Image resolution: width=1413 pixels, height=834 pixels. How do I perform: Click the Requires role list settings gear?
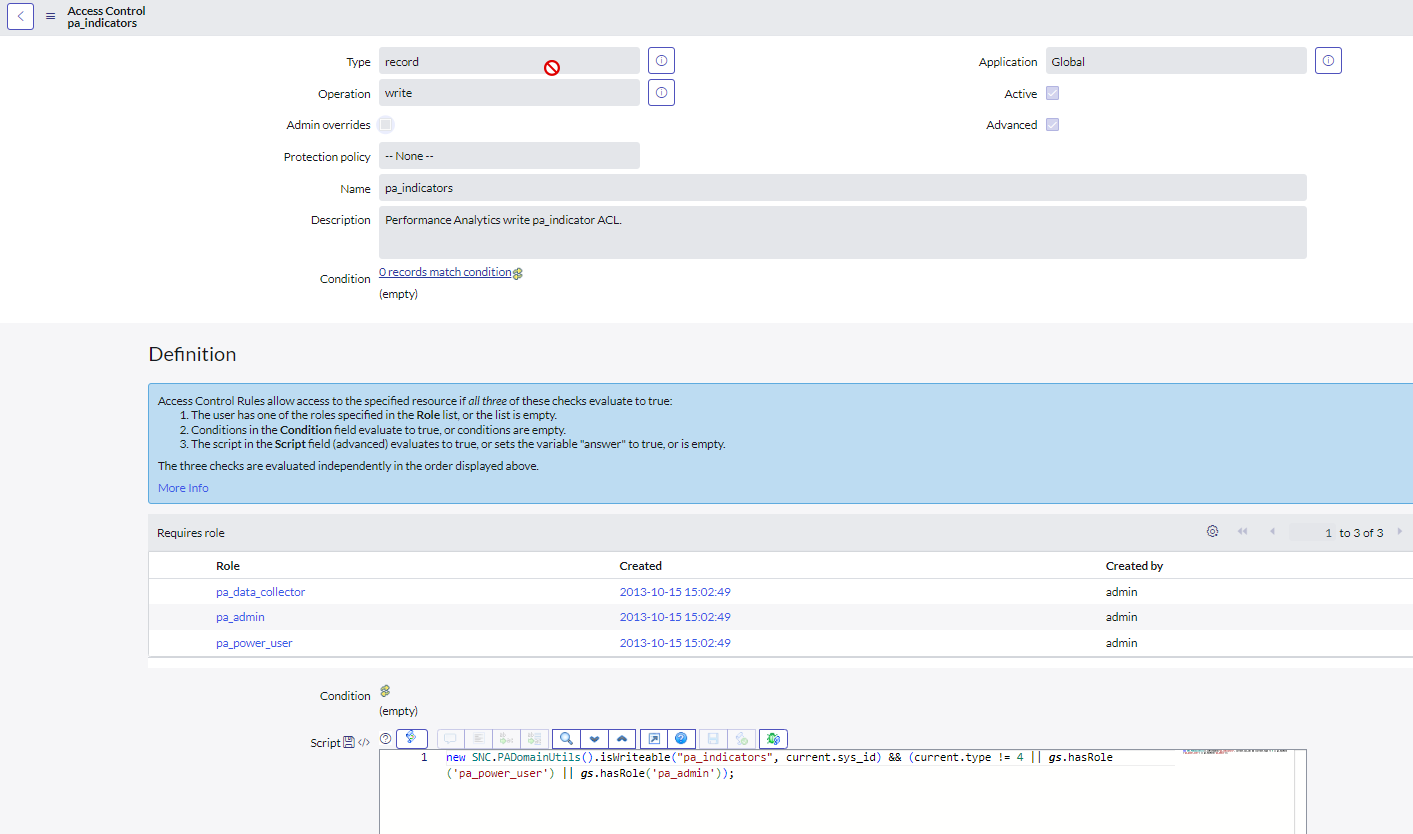pyautogui.click(x=1212, y=532)
